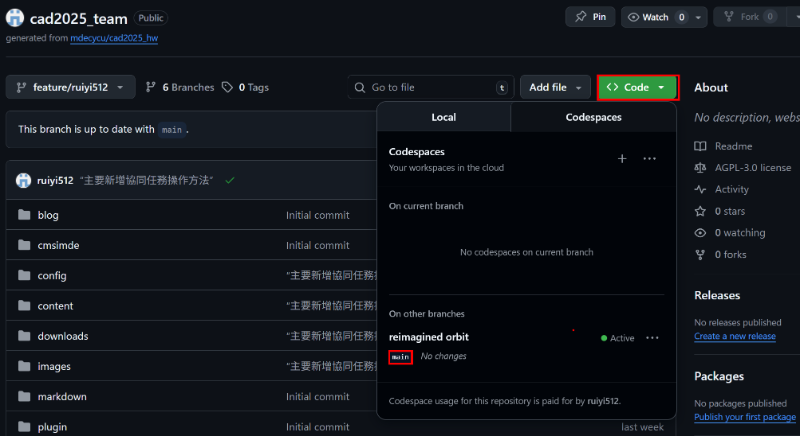Open the reimagined orbit codespace
800x436 pixels.
point(429,337)
